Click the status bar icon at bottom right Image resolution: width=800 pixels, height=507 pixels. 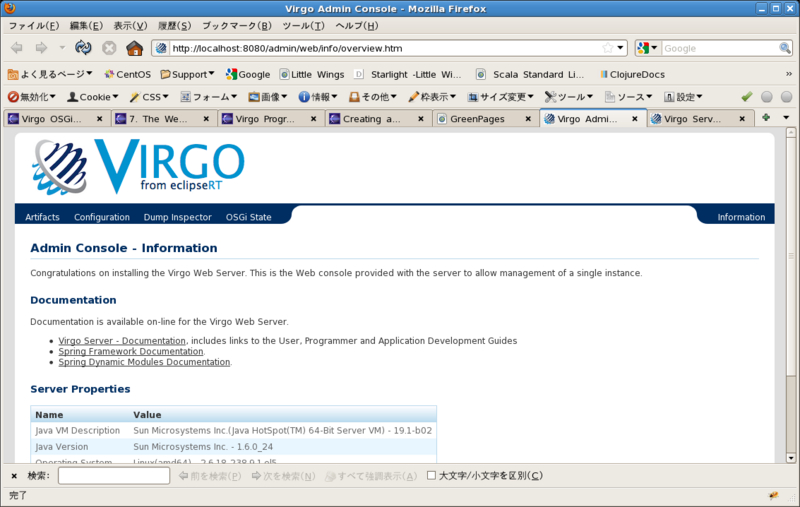(x=774, y=495)
